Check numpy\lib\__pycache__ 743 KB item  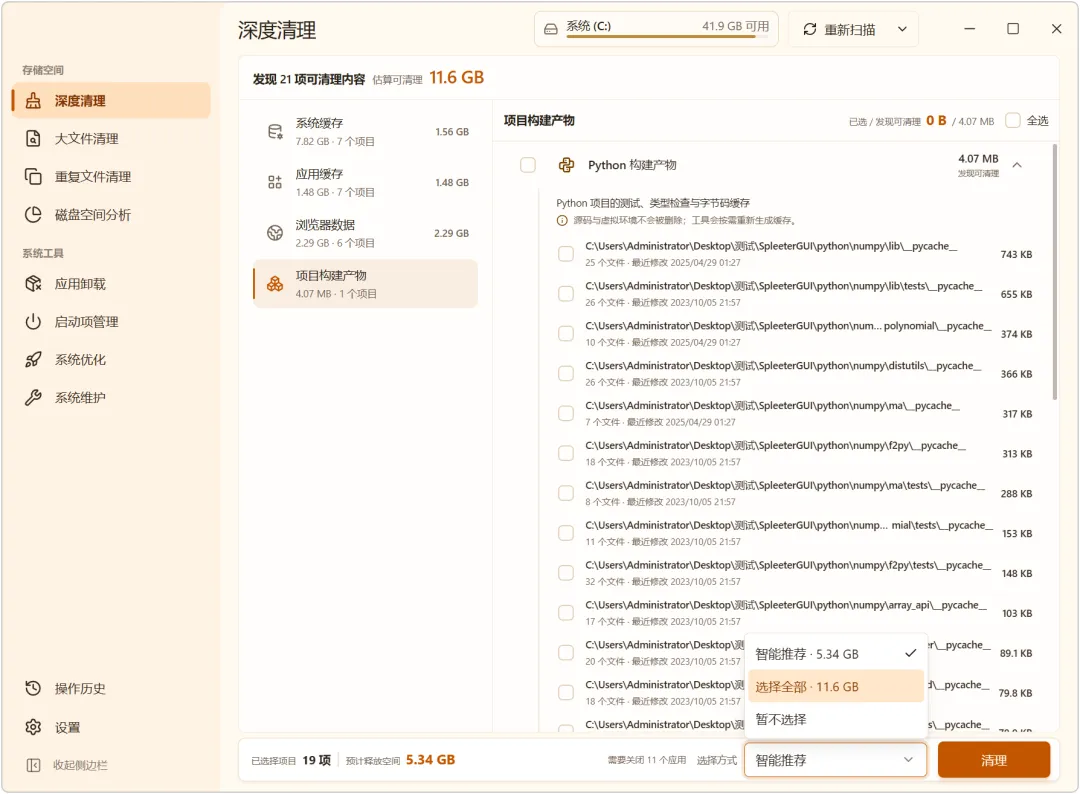pos(565,253)
